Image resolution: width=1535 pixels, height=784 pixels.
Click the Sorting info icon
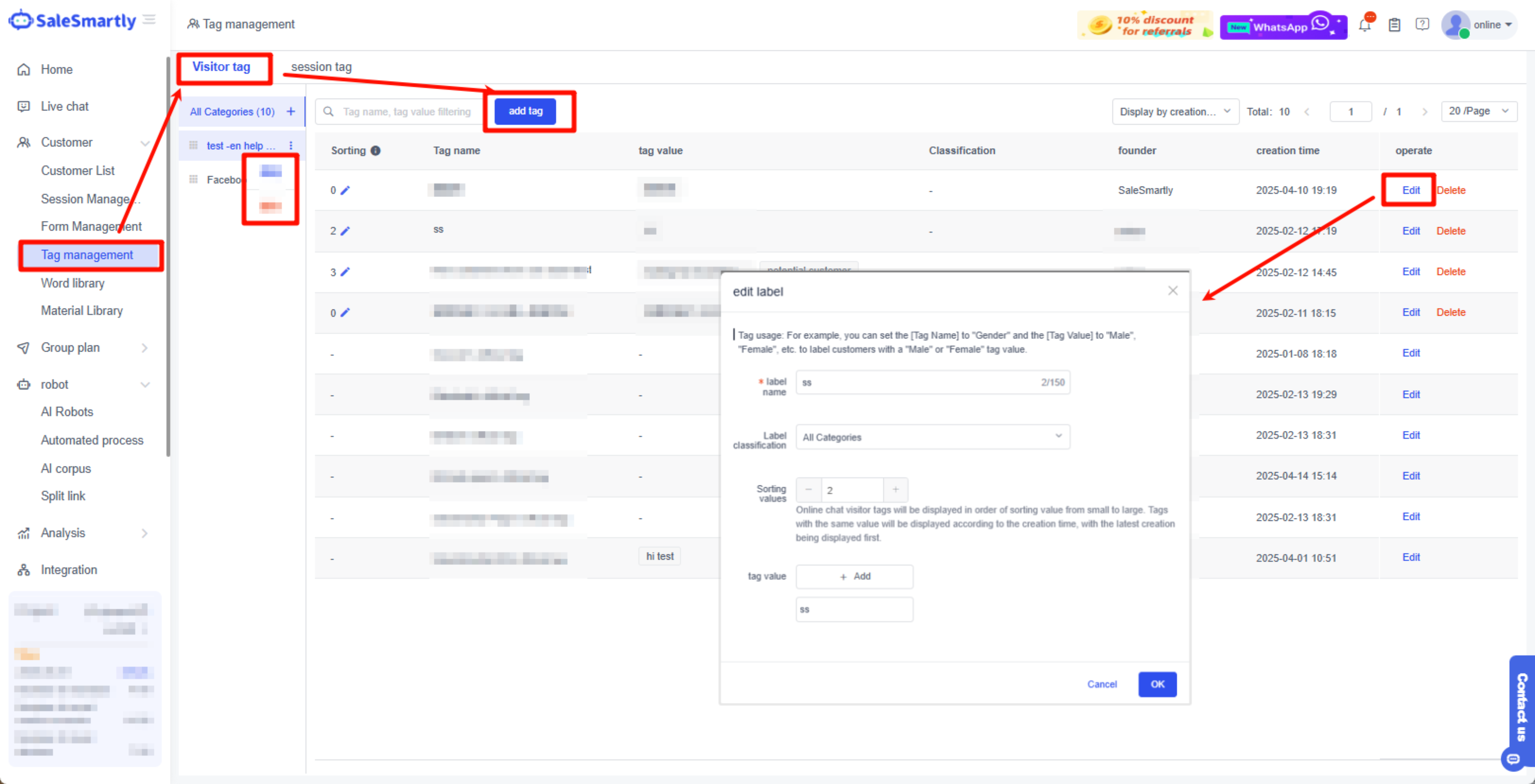coord(375,151)
